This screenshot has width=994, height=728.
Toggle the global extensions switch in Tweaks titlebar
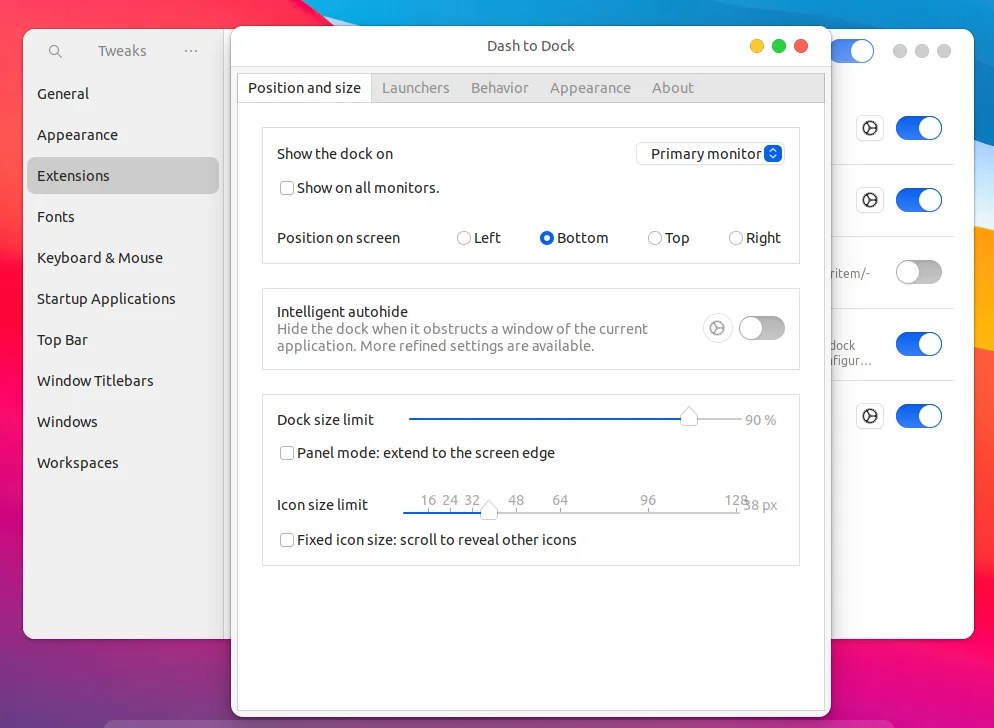click(x=852, y=51)
